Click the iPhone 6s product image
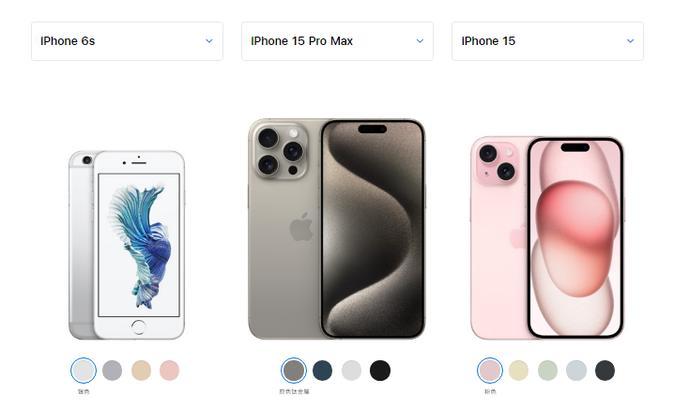 127,245
